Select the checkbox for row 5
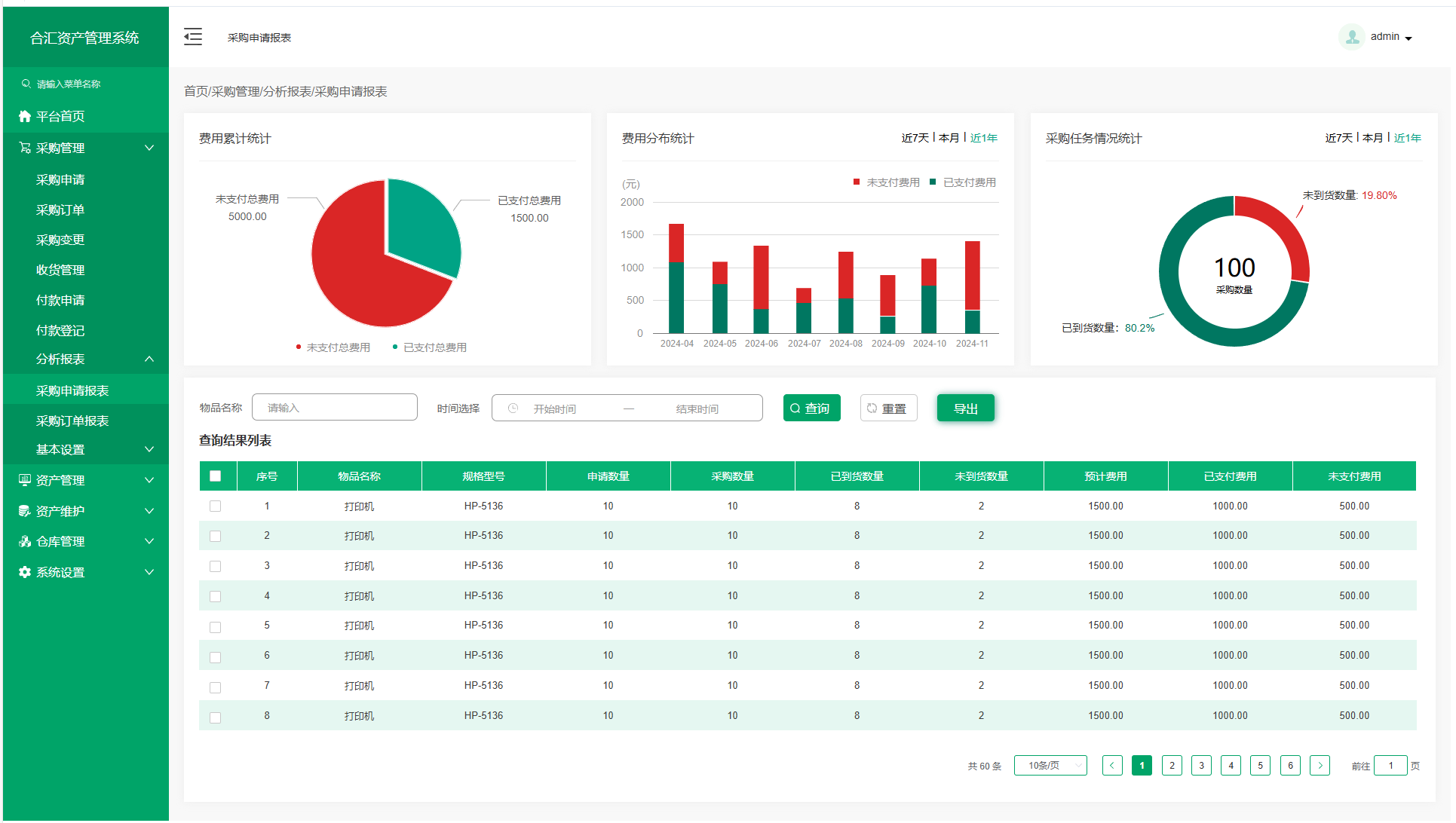 [x=216, y=626]
